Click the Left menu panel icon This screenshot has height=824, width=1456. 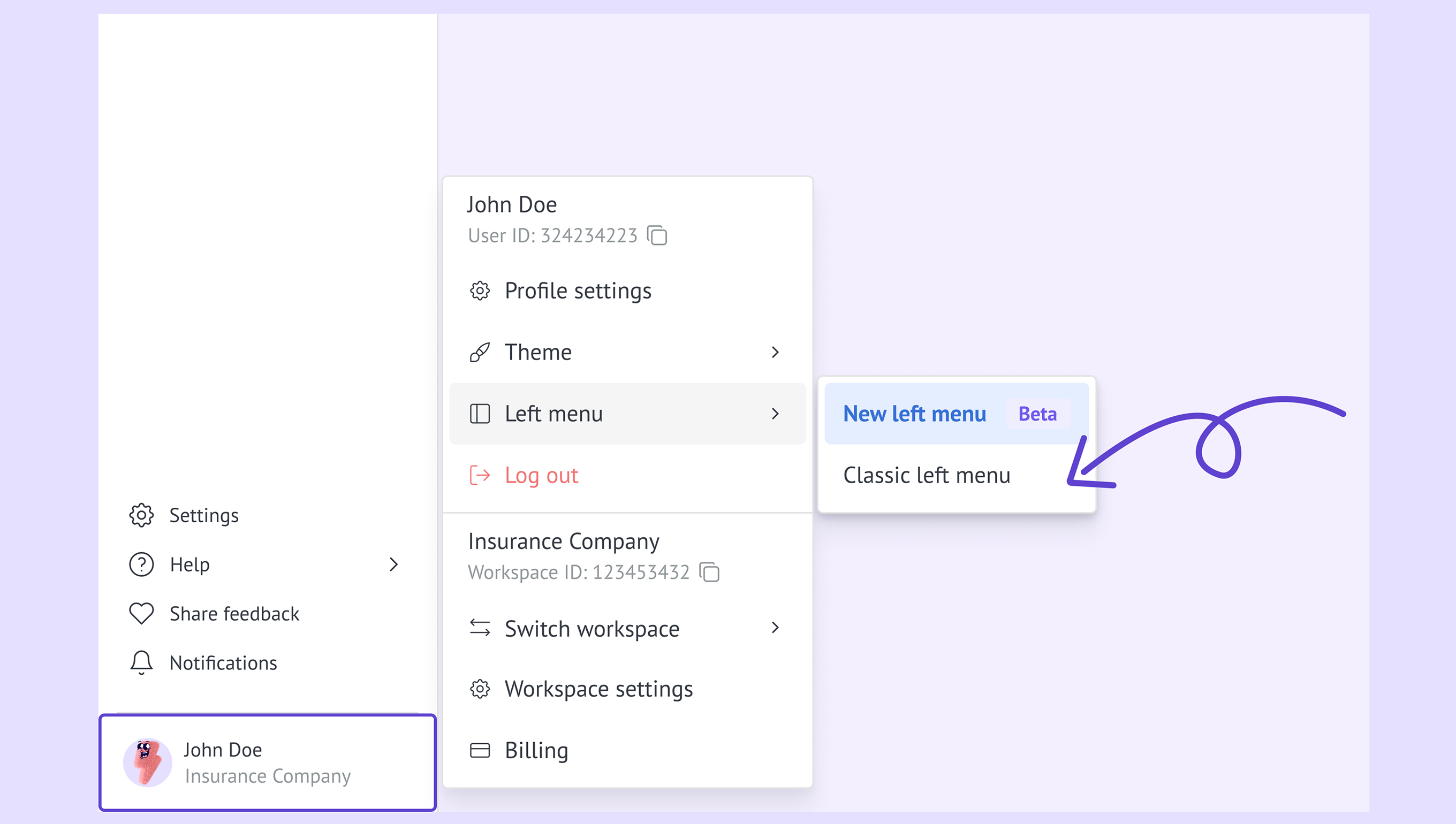click(x=480, y=414)
